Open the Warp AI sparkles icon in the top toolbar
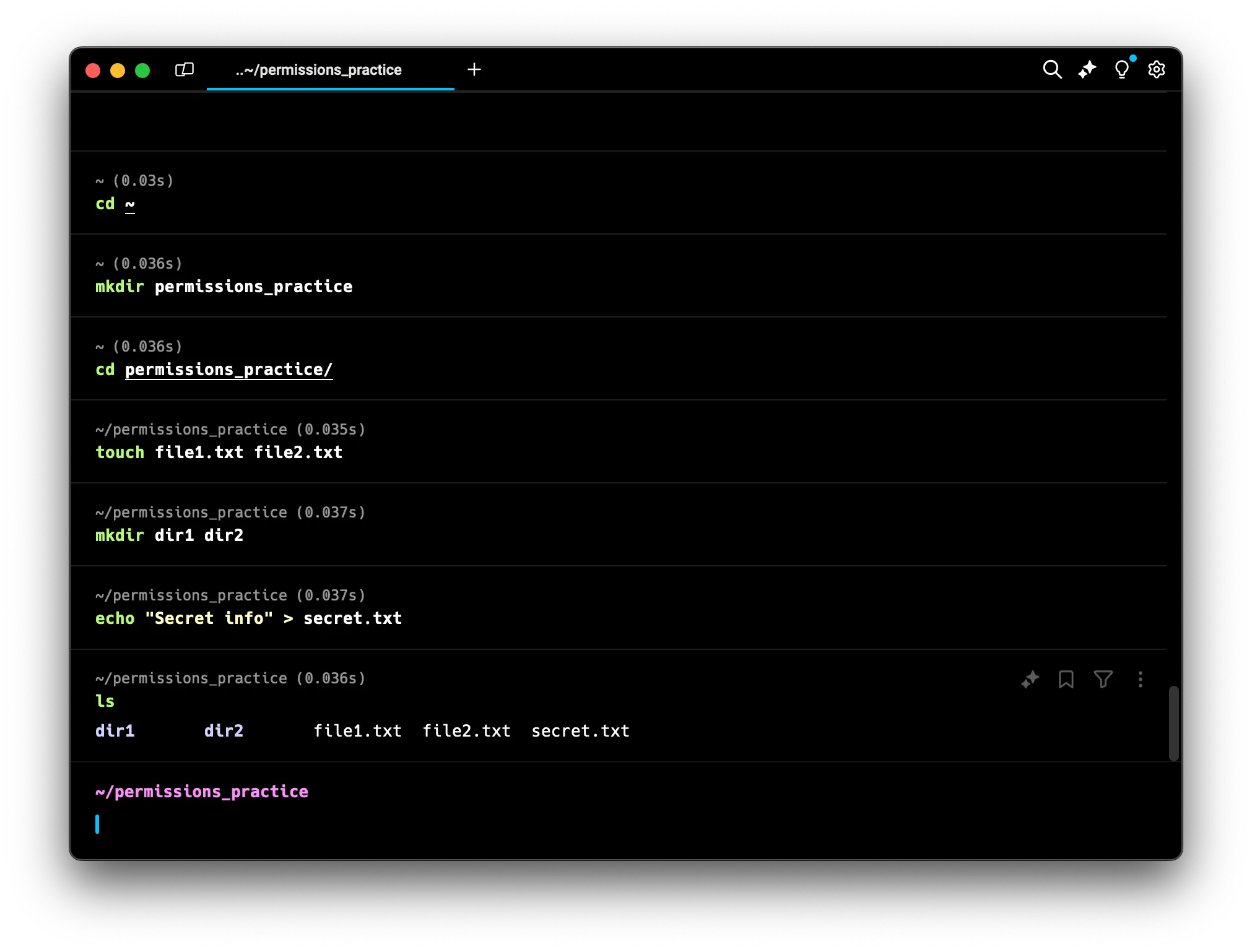 click(1087, 69)
